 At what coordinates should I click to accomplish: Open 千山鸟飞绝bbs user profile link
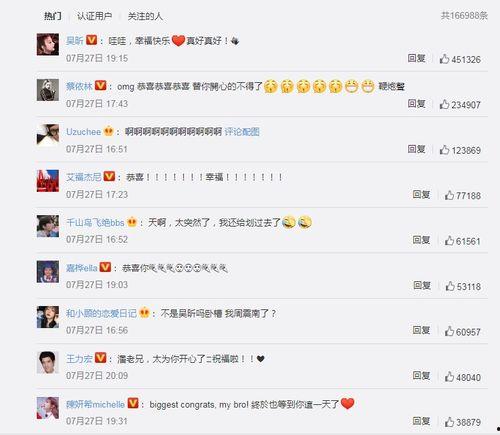point(95,222)
